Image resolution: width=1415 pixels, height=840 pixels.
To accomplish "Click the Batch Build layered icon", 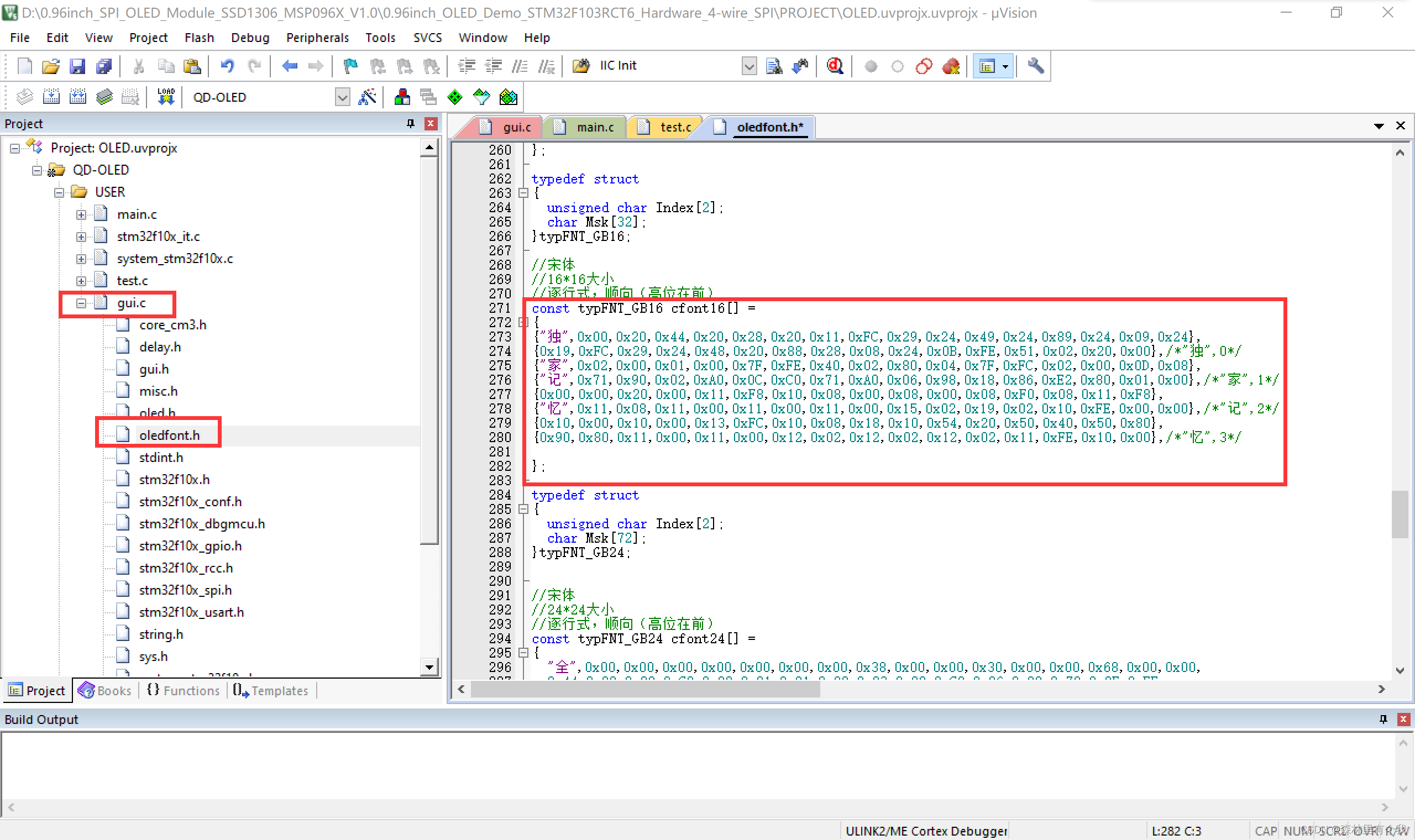I will pyautogui.click(x=104, y=97).
